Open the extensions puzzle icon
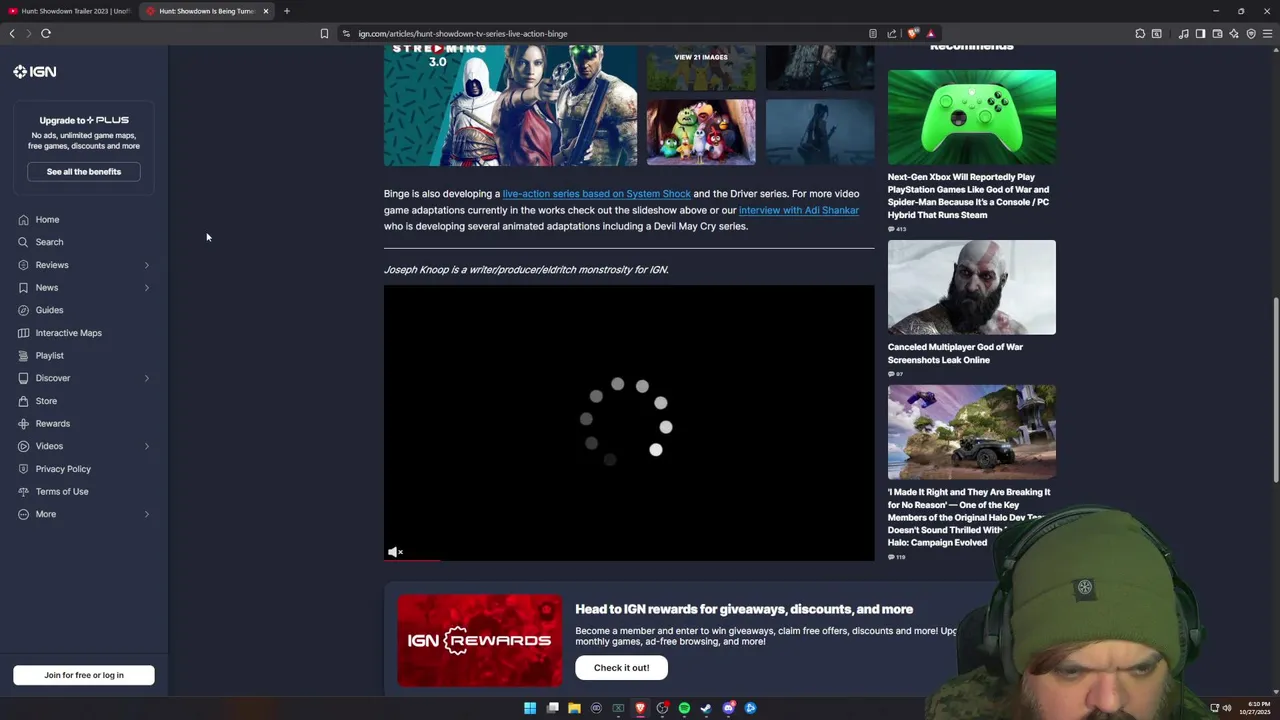Viewport: 1280px width, 720px height. pos(1140,33)
